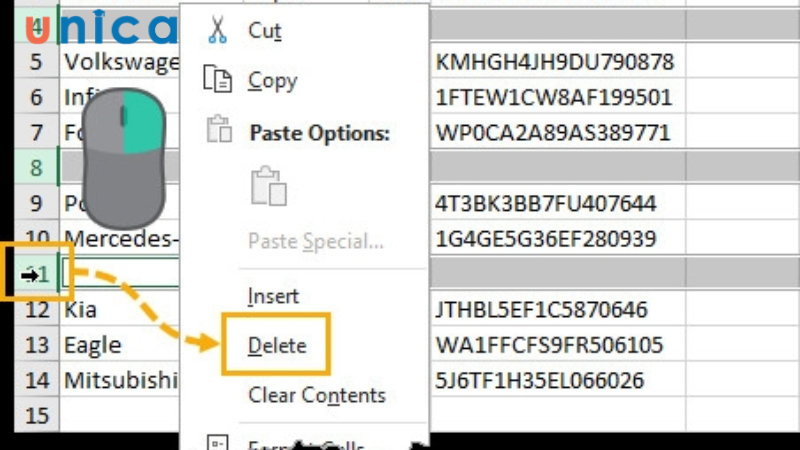This screenshot has height=450, width=800.
Task: Select the row 8 header
Action: tap(36, 167)
